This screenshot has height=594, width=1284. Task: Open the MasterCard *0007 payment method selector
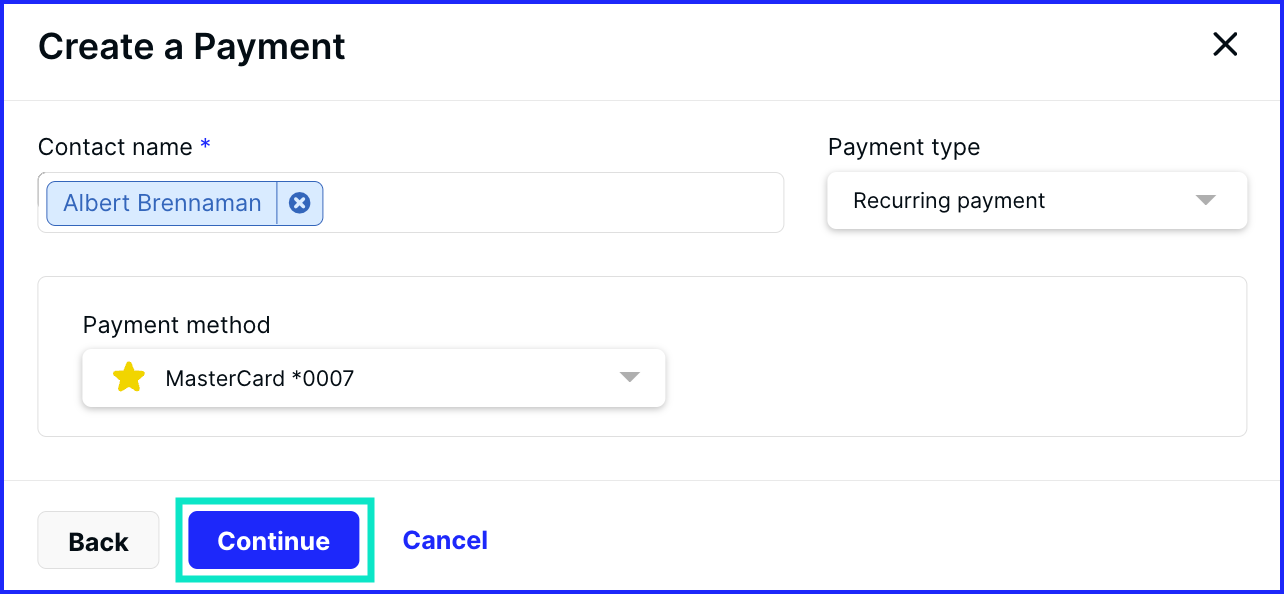click(374, 378)
